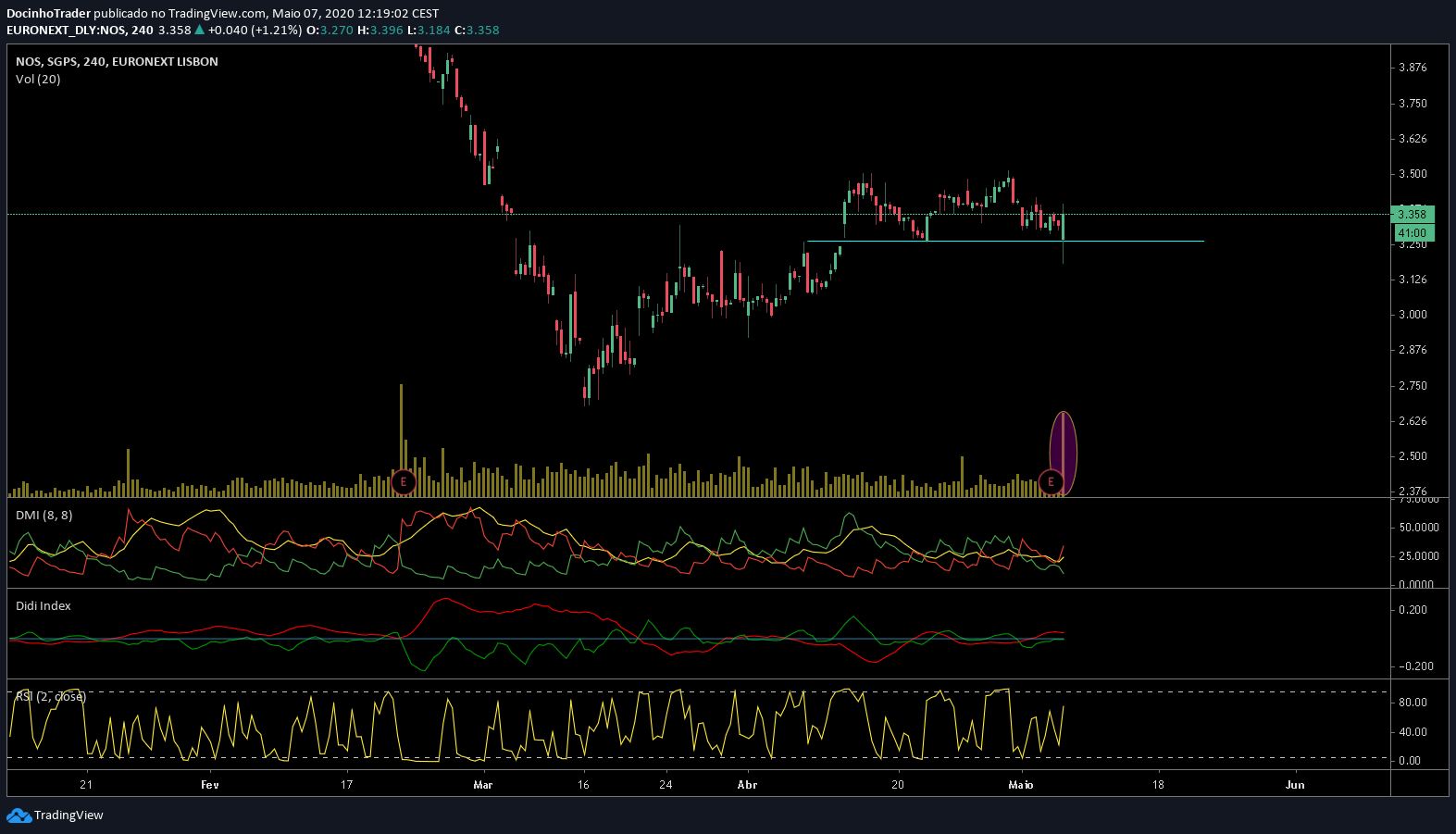Click the green 3.358 current price label
Screen dimensions: 1456x834
tap(1412, 214)
